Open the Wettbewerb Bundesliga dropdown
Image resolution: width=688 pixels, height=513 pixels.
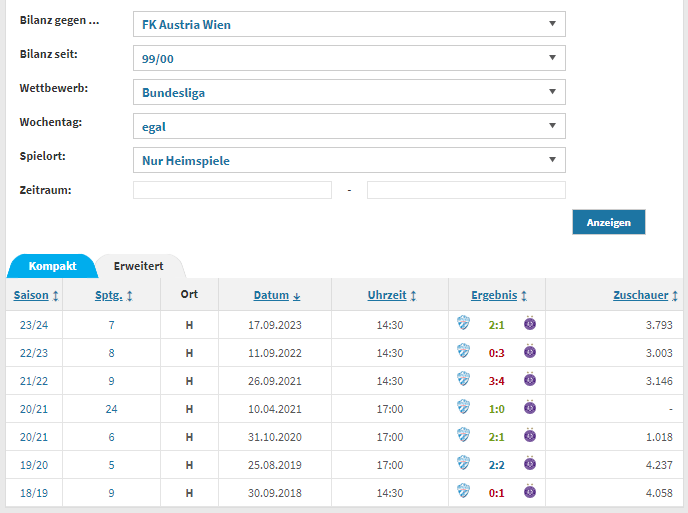(x=349, y=92)
